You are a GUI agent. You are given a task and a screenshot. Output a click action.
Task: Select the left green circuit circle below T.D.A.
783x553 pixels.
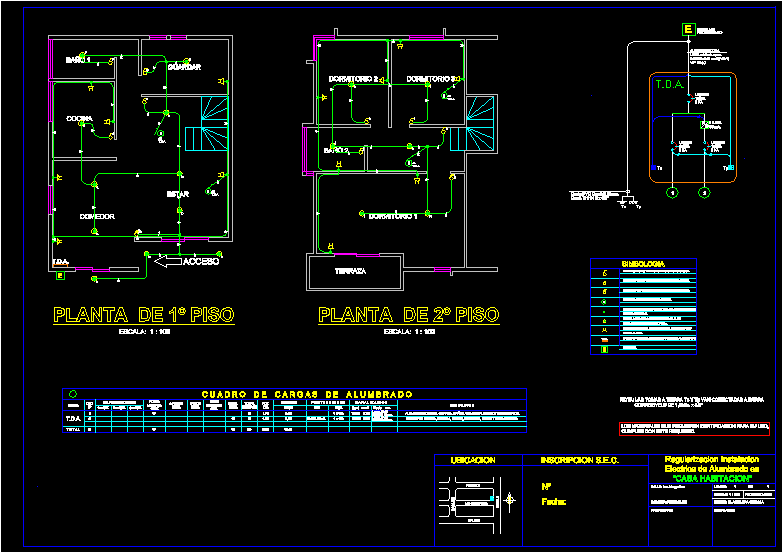674,191
